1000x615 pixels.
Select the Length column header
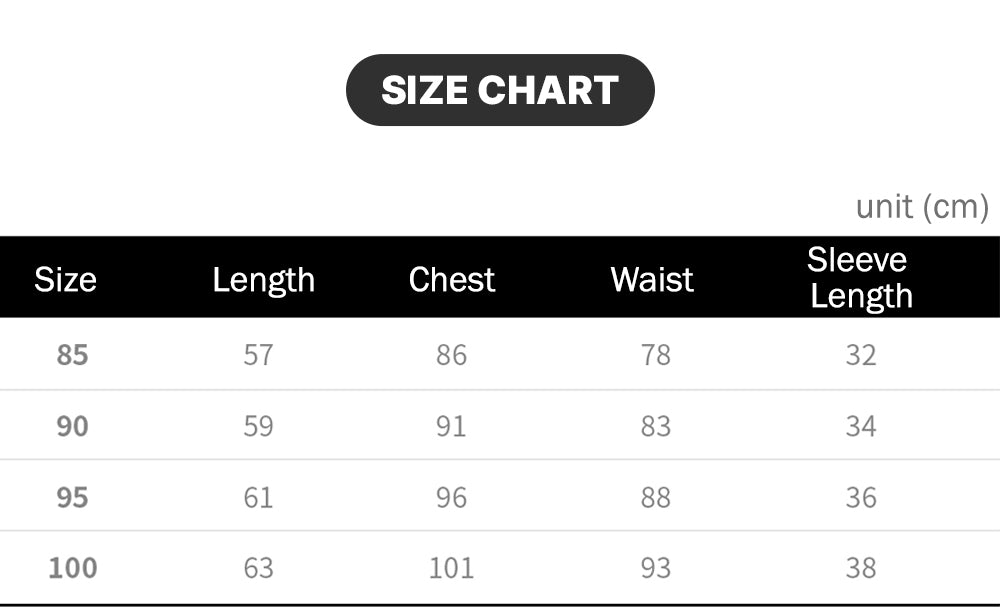263,280
